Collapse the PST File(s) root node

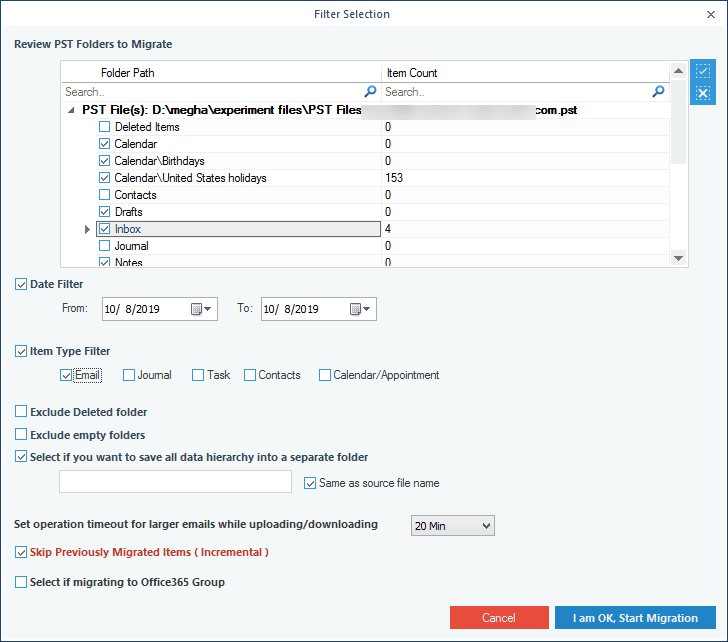point(70,110)
